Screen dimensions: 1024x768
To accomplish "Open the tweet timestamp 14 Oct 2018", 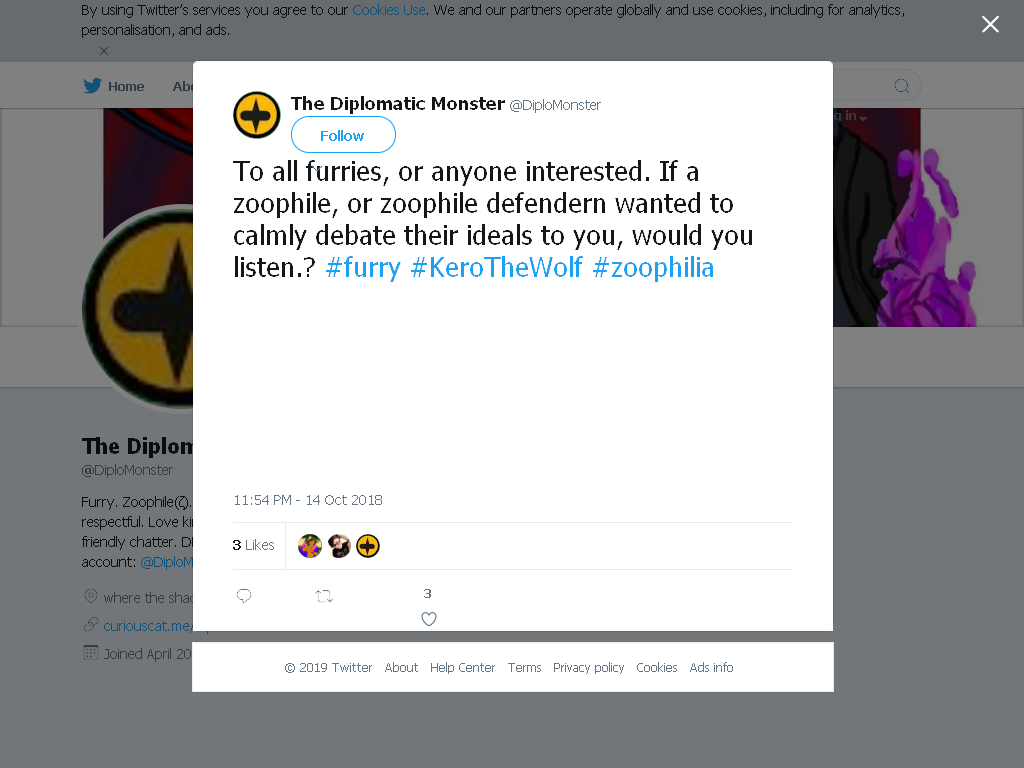I will point(308,500).
